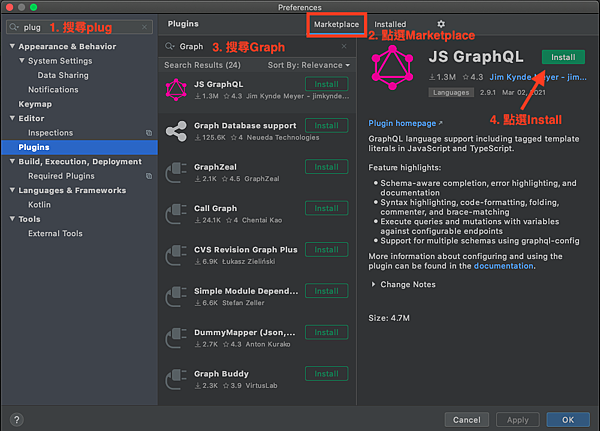This screenshot has height=431, width=600.
Task: Click the Languages category tag
Action: point(451,92)
